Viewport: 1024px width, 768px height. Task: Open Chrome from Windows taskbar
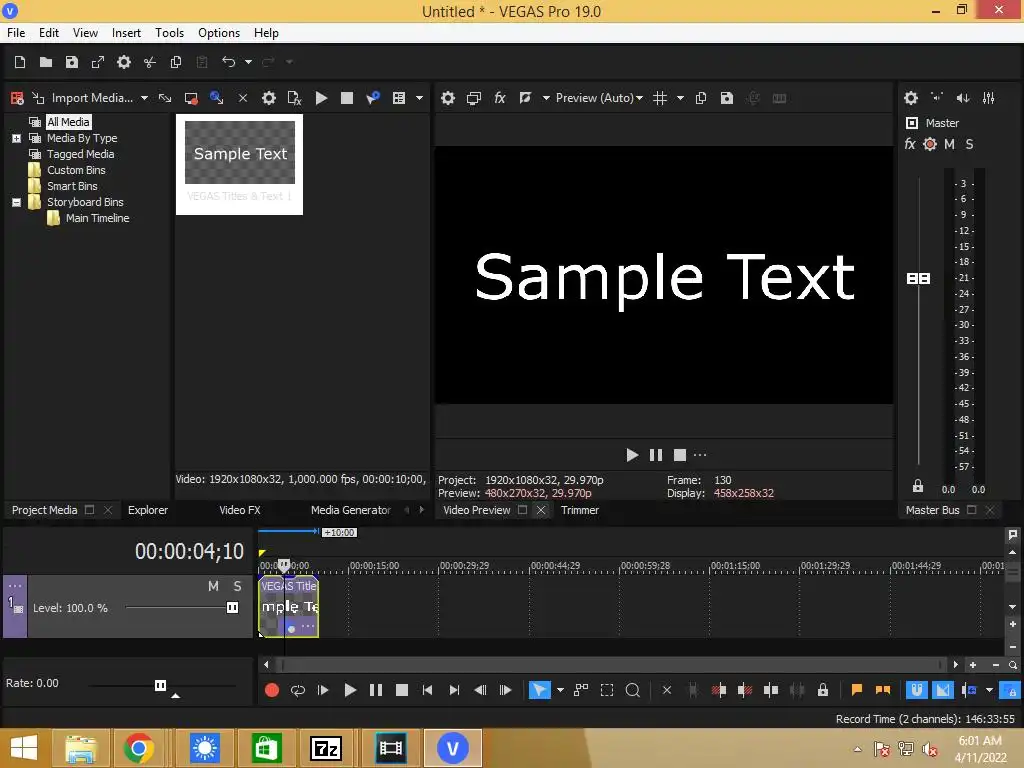(x=138, y=748)
